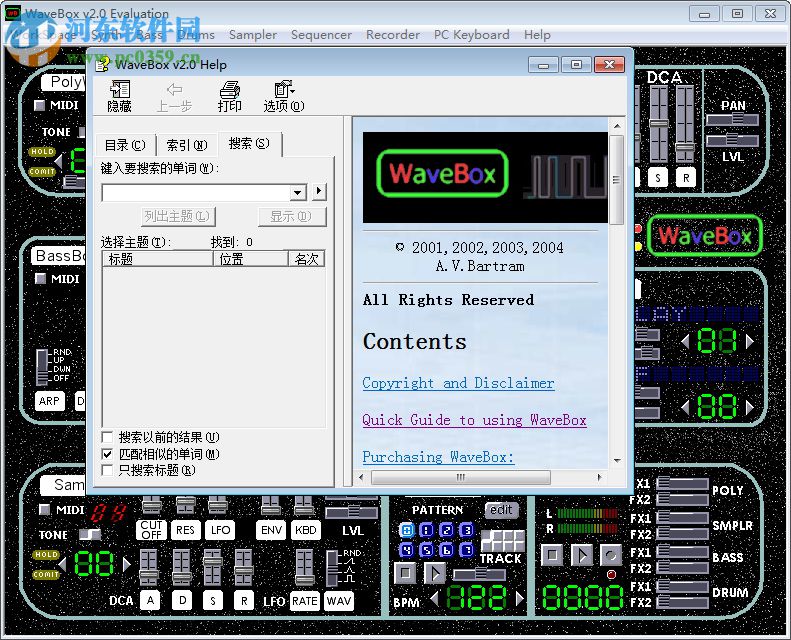Click the search expression arrow button
Image resolution: width=791 pixels, height=640 pixels.
coord(319,191)
